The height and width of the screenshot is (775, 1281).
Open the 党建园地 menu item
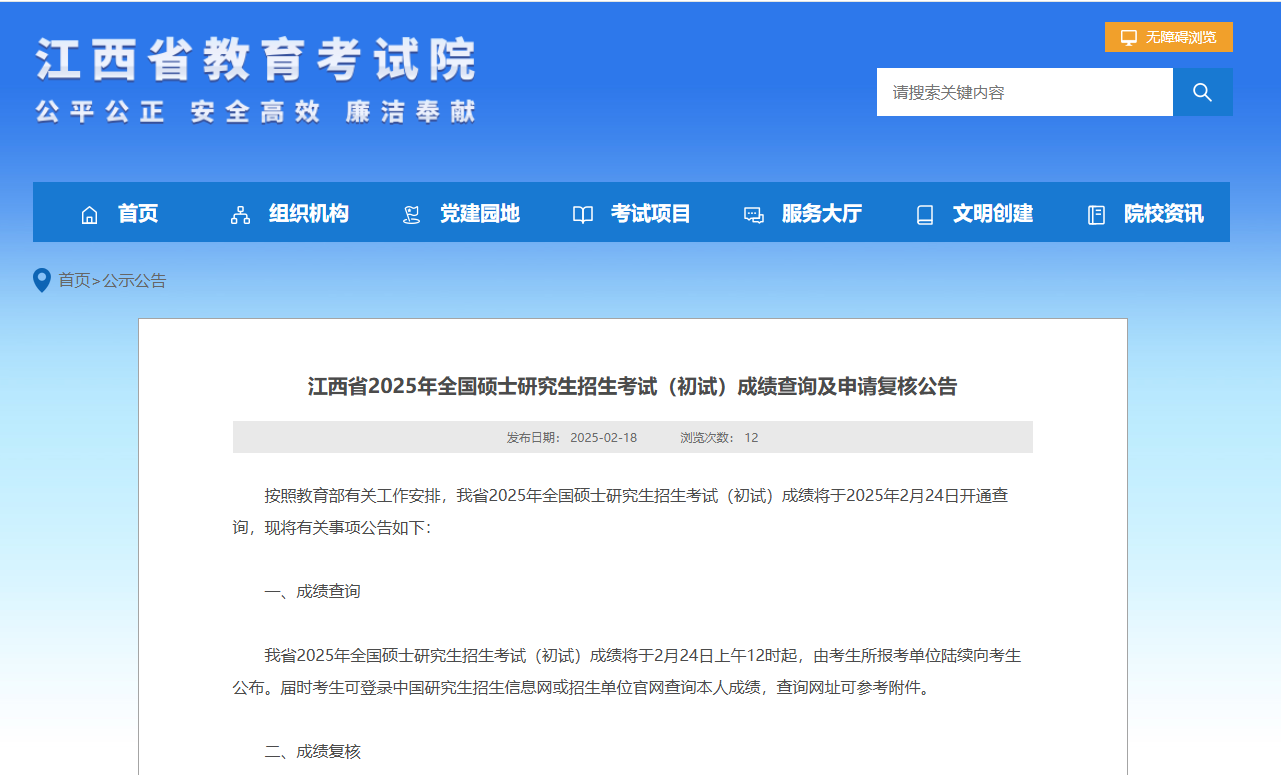pyautogui.click(x=480, y=213)
